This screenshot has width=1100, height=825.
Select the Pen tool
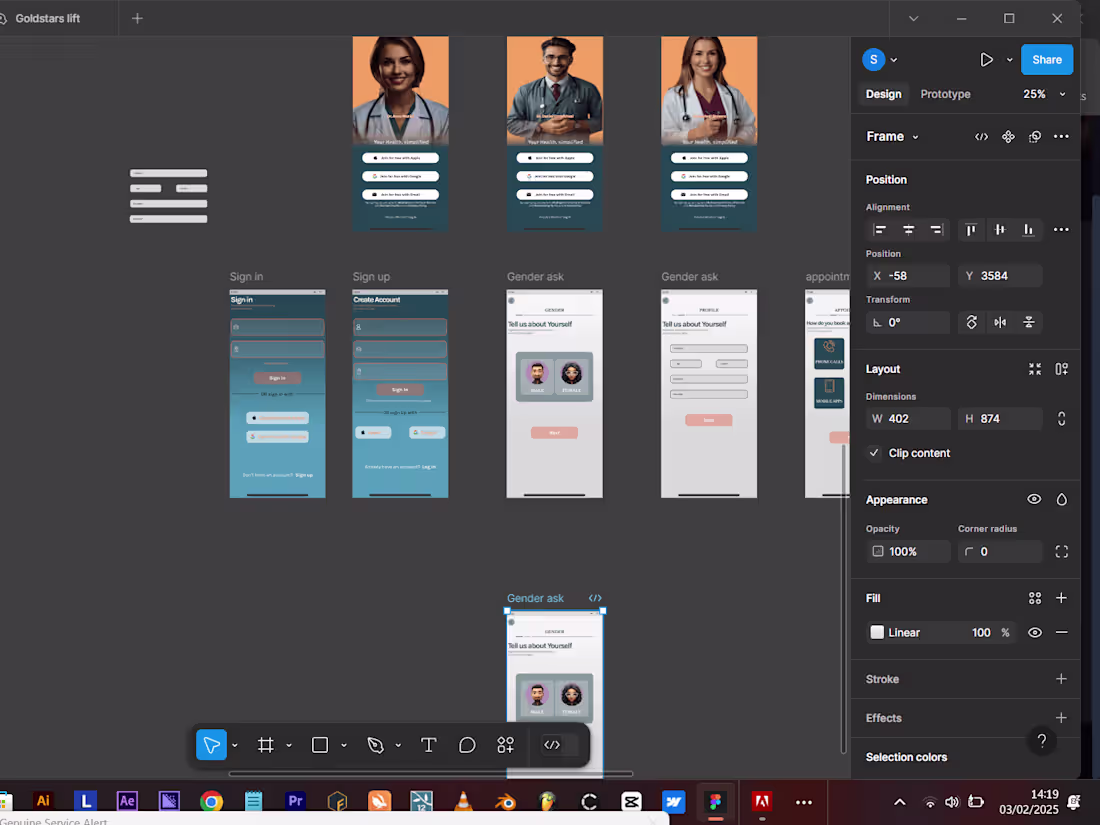coord(375,745)
